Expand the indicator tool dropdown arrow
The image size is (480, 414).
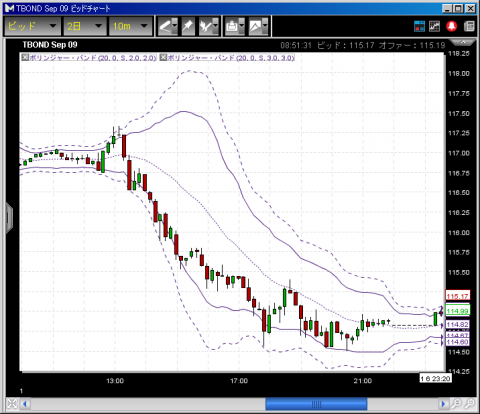(216, 26)
